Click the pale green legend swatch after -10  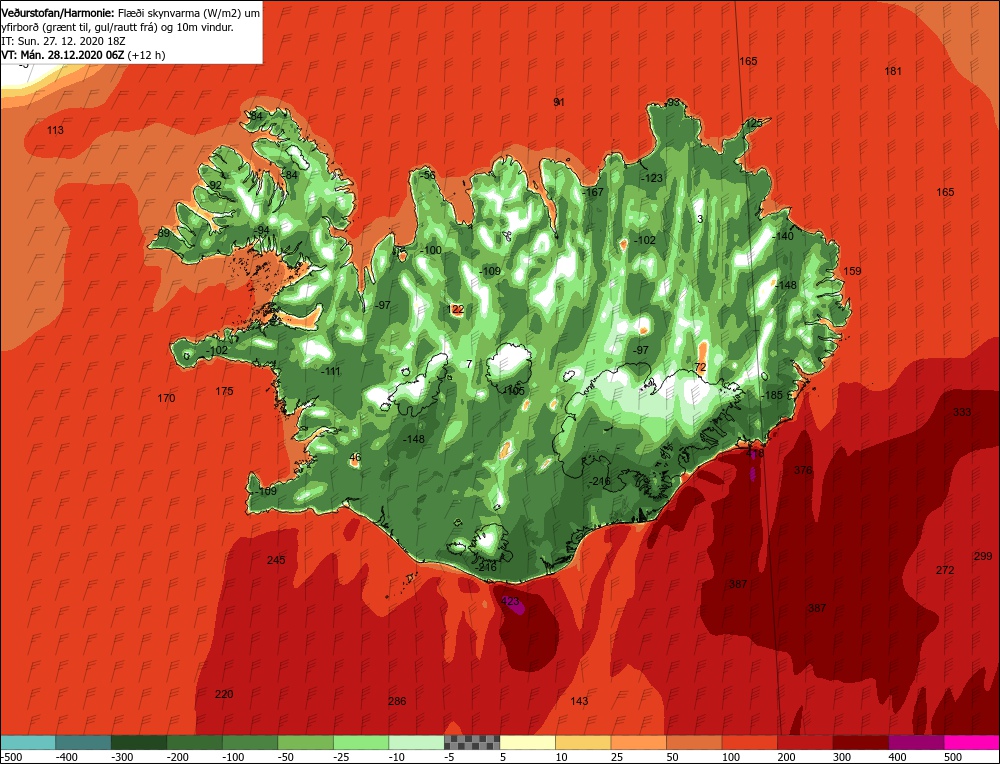pyautogui.click(x=416, y=742)
